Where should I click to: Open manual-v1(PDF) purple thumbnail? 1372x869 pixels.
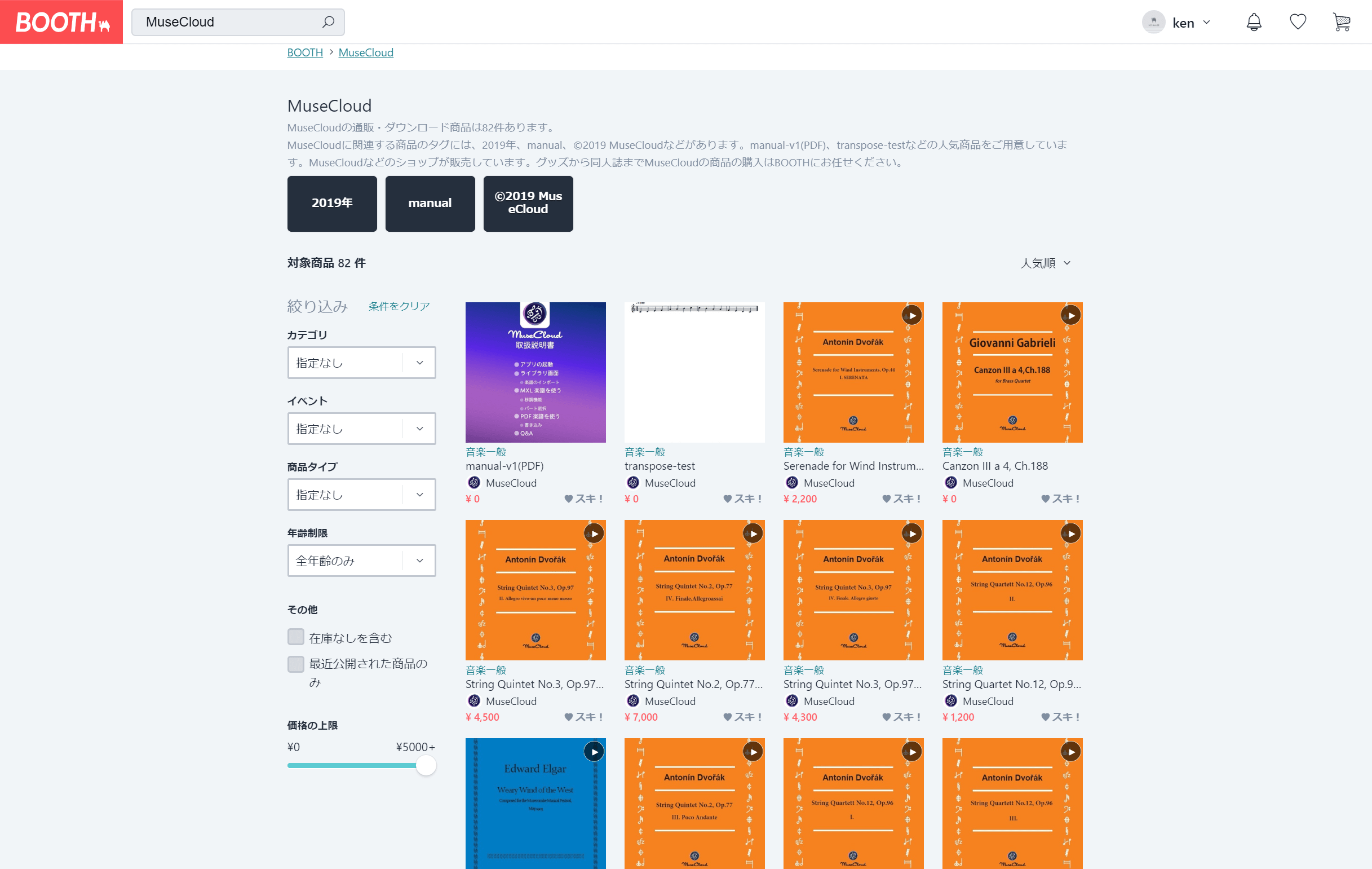pos(535,372)
